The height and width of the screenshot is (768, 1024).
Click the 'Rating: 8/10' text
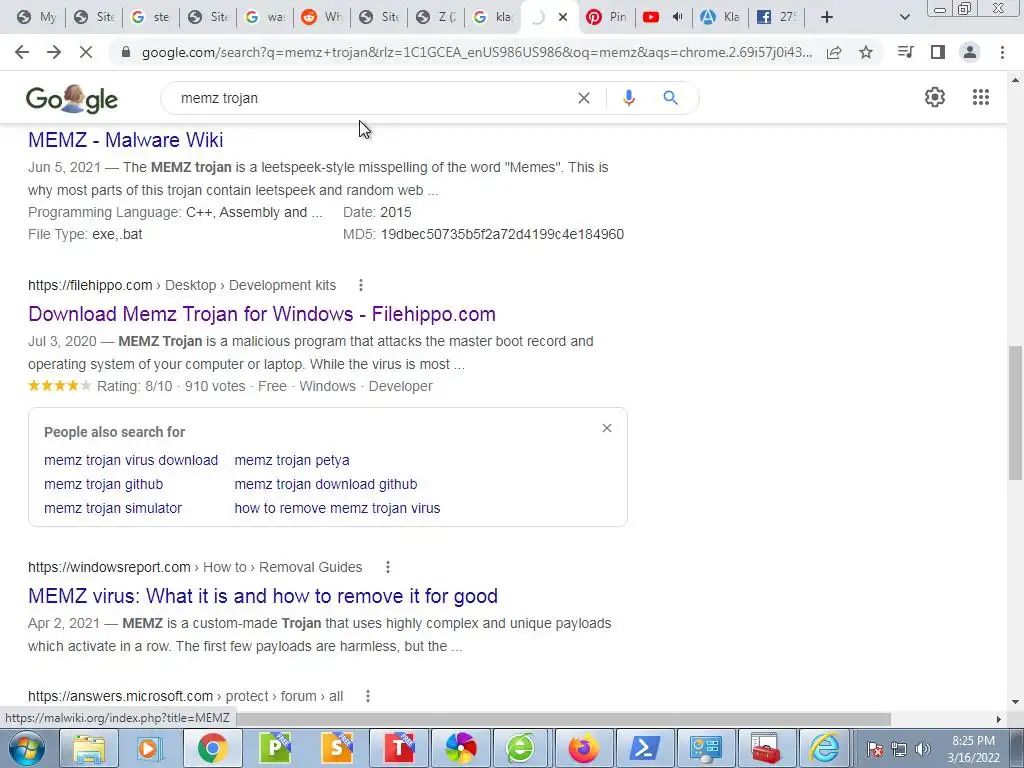135,387
